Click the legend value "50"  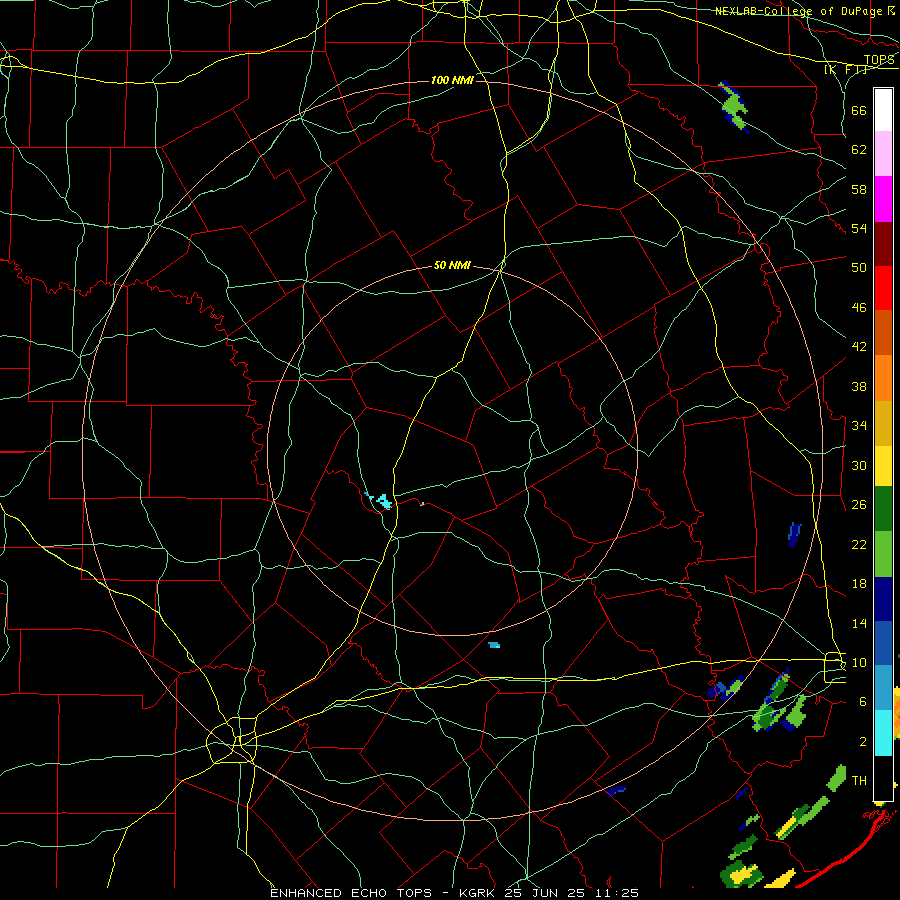[x=859, y=268]
